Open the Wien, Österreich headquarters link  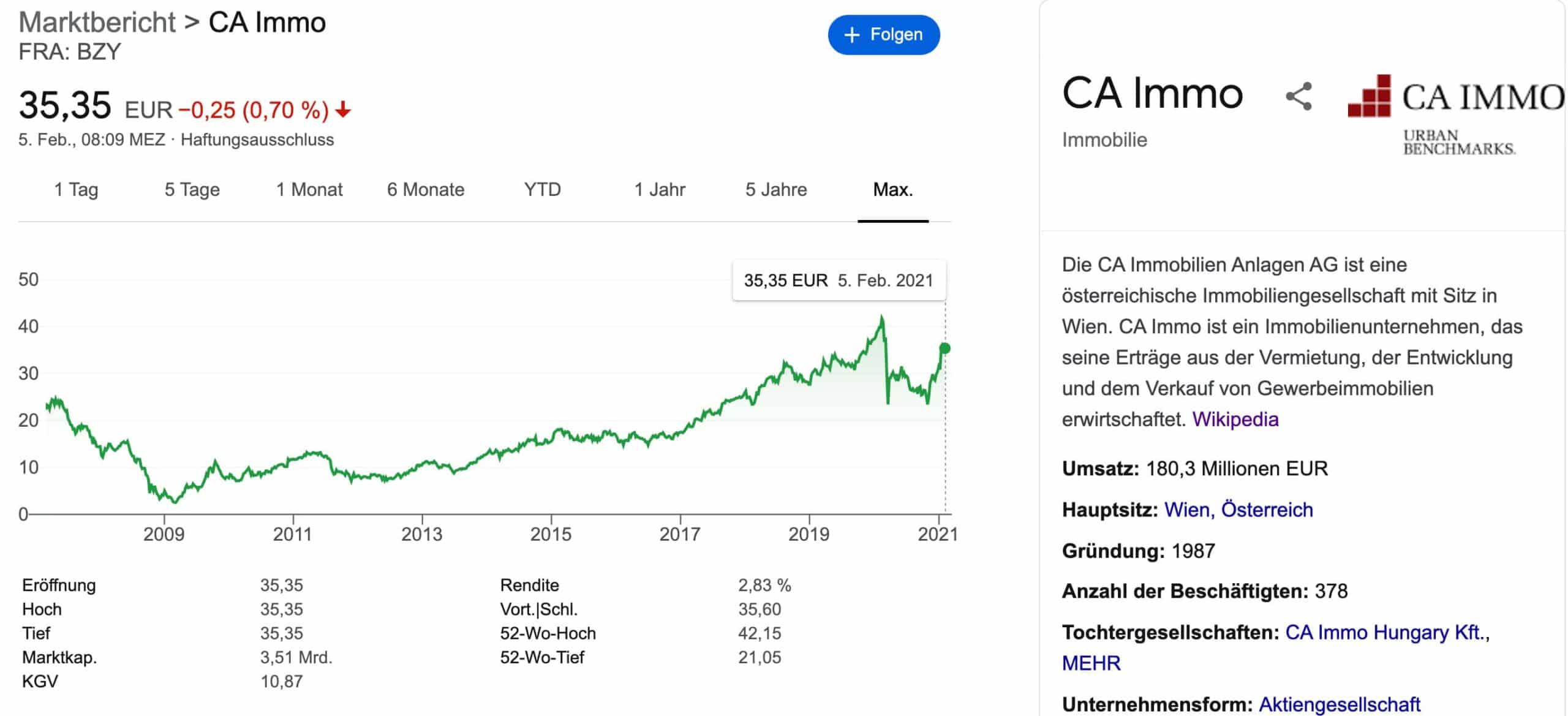point(1238,510)
